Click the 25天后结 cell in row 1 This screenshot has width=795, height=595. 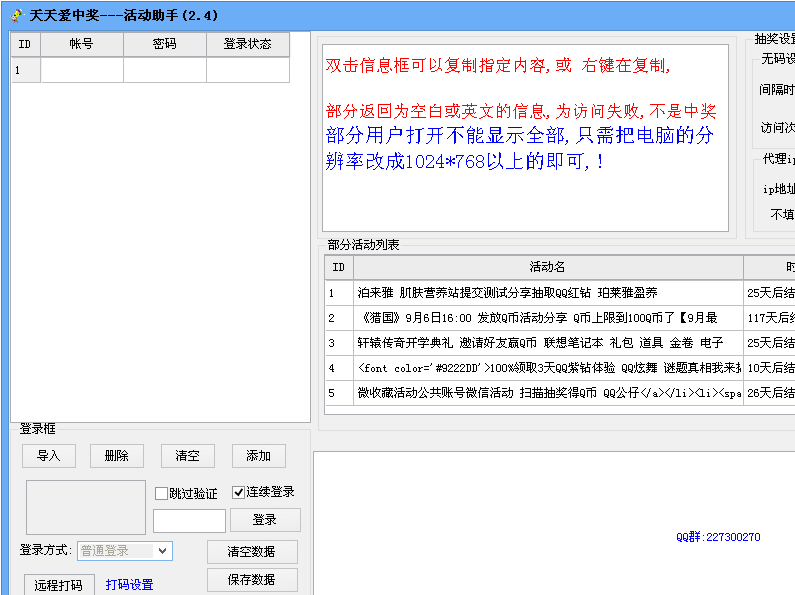(770, 293)
